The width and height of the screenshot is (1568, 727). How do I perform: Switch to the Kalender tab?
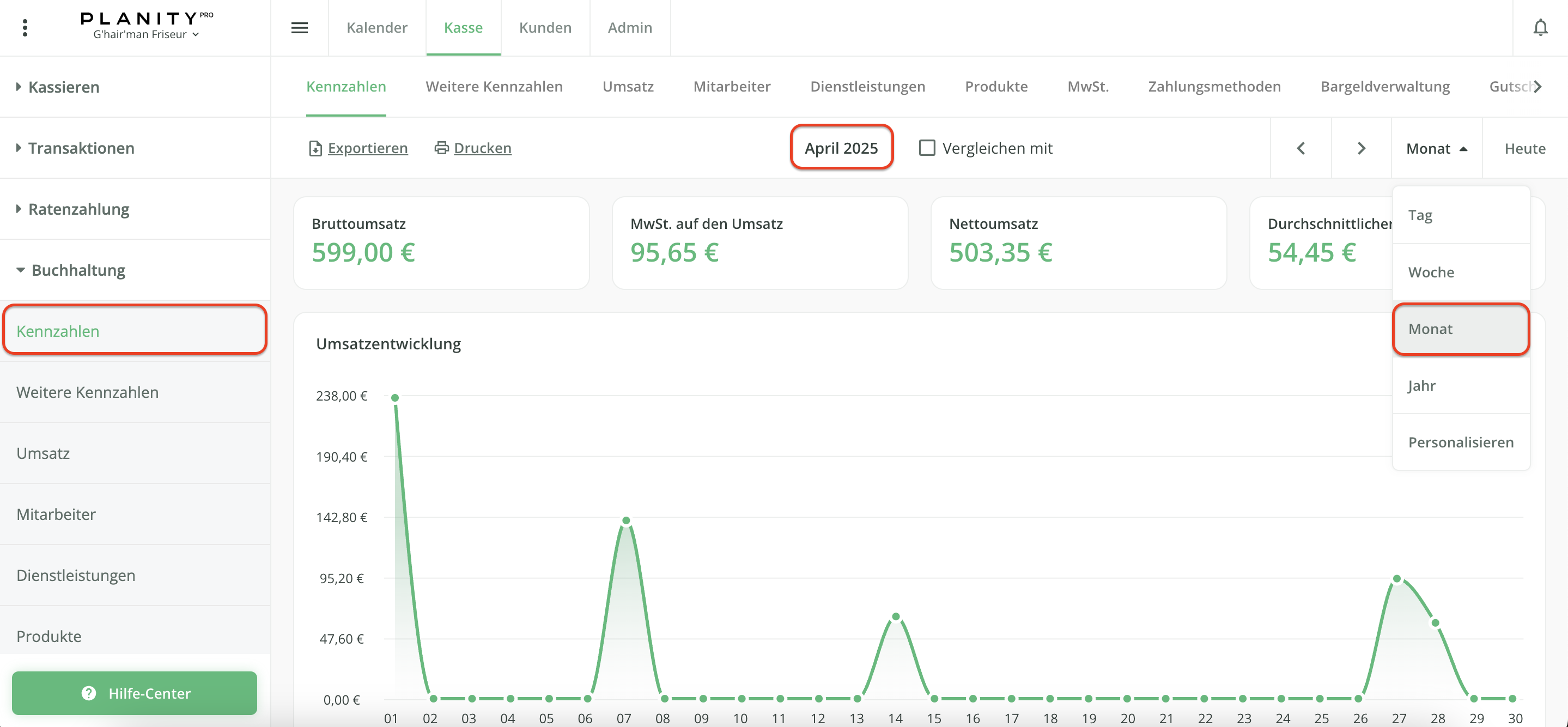pyautogui.click(x=377, y=27)
